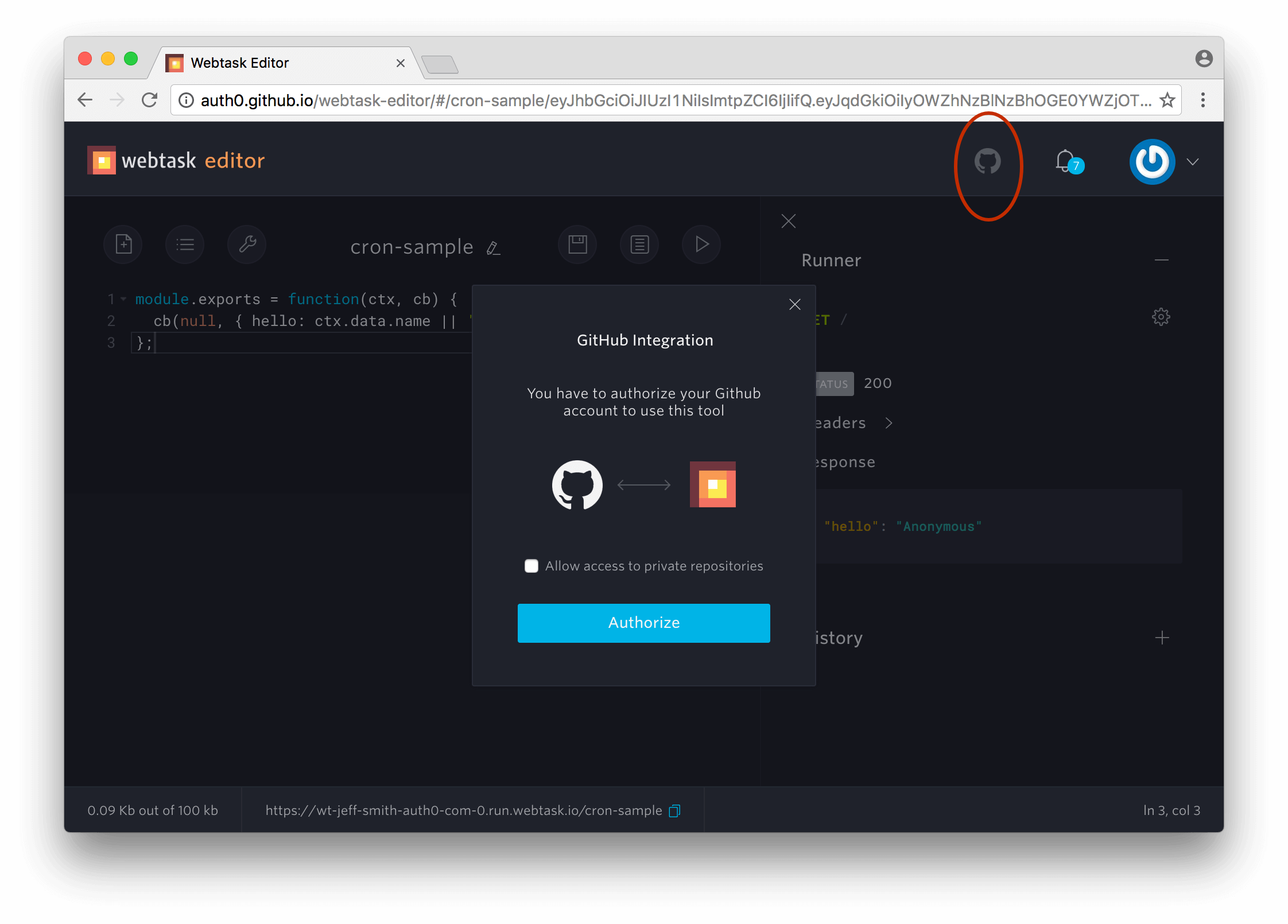The height and width of the screenshot is (924, 1288).
Task: Enable access to private repositories
Action: (532, 566)
